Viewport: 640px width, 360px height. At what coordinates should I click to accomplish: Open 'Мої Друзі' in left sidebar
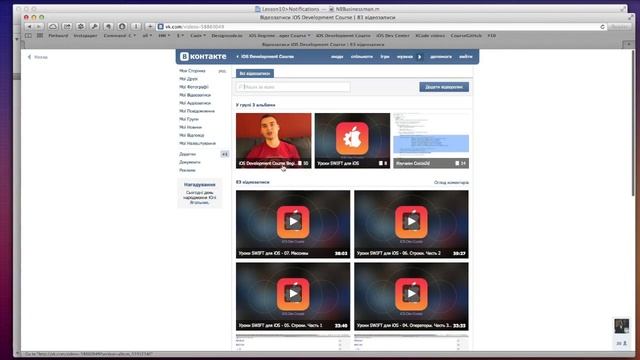click(188, 79)
